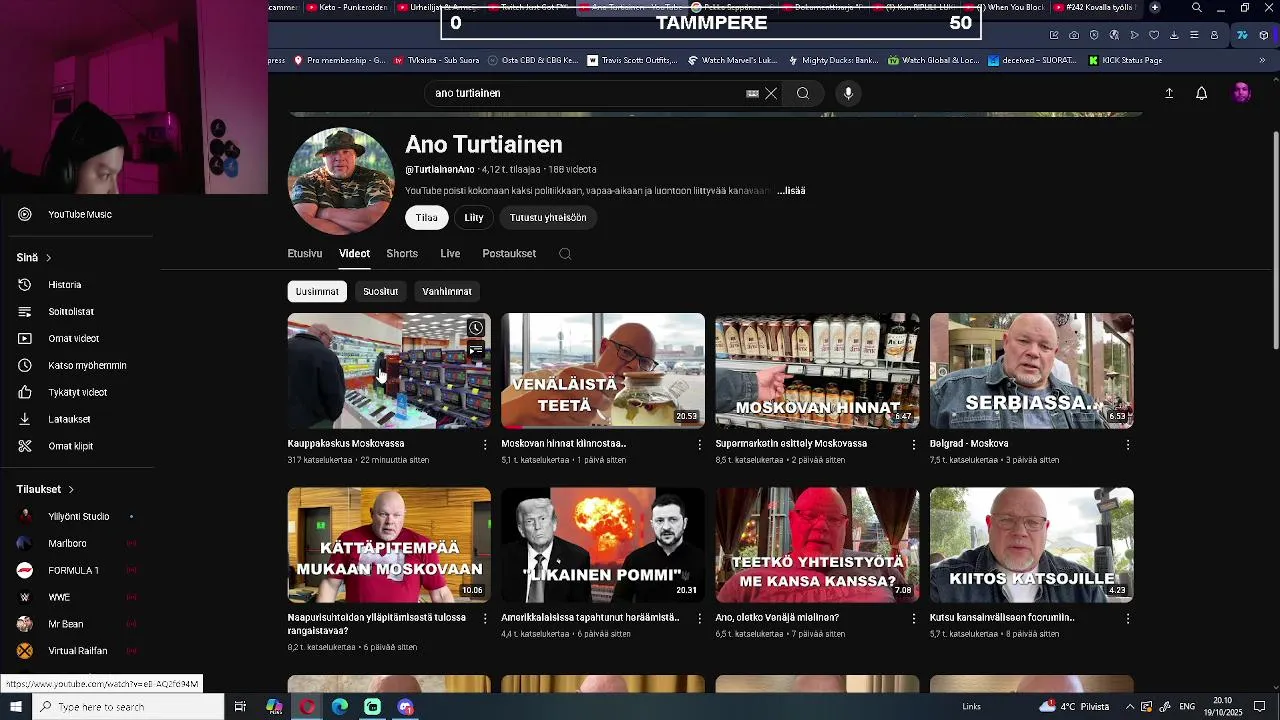
Task: Play the MOSKOVAN HINNAT video thumbnail
Action: [x=817, y=371]
